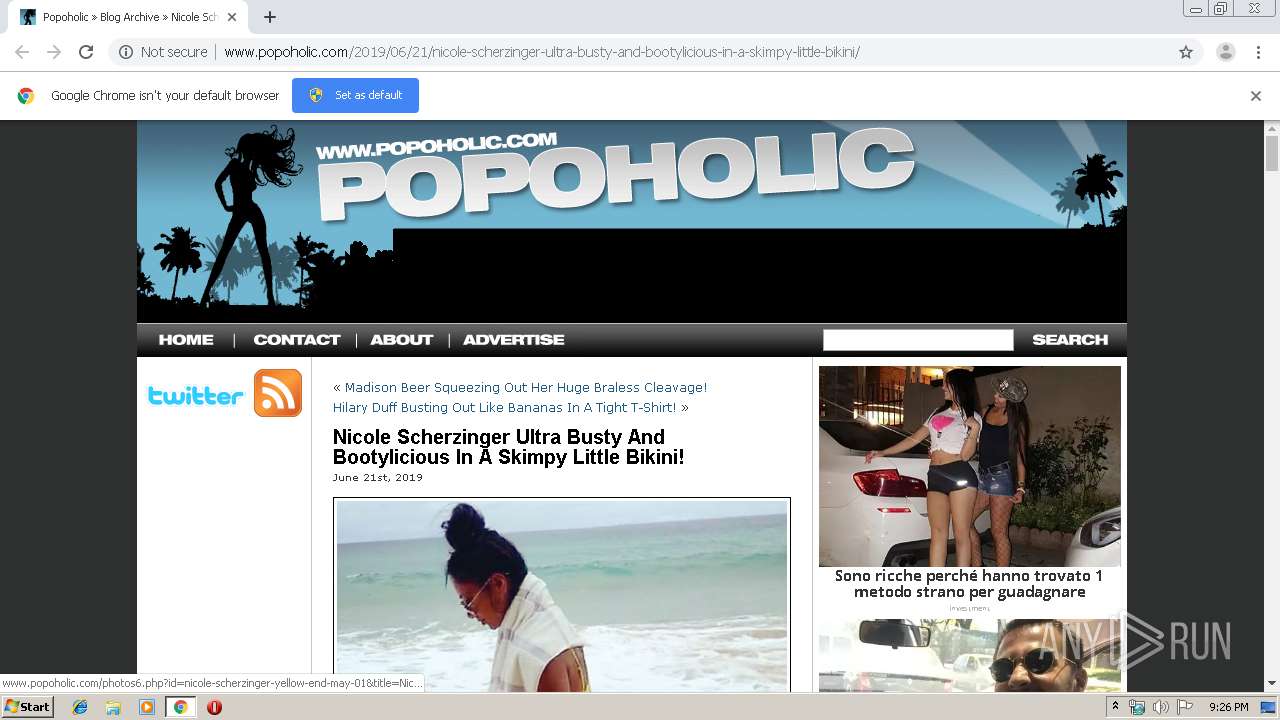Open the CONTACT page
1280x720 pixels.
pyautogui.click(x=297, y=340)
